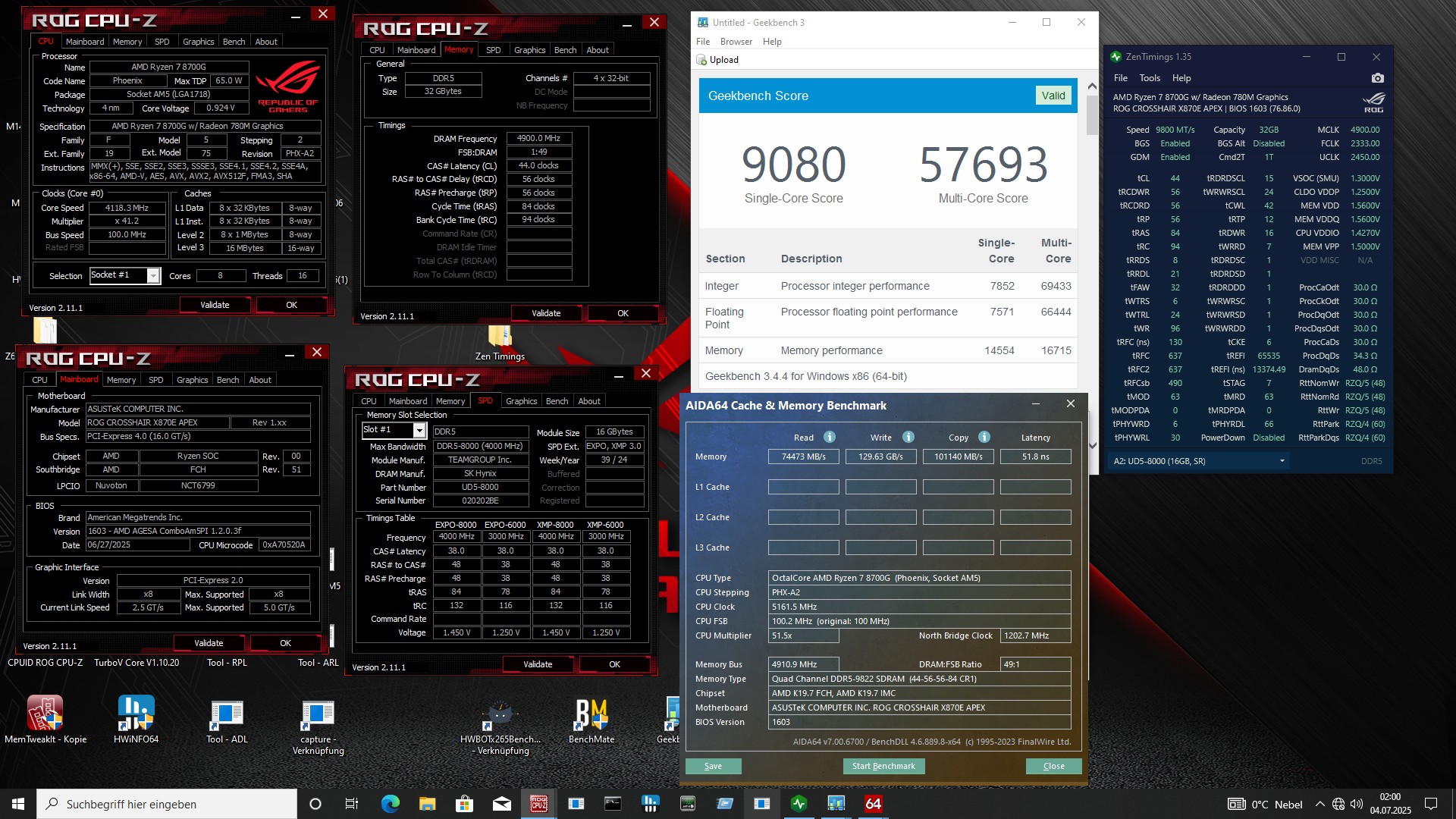1456x819 pixels.
Task: Expand the A2: UD5-8000 module dropdown in ZenTimings
Action: 1282,461
